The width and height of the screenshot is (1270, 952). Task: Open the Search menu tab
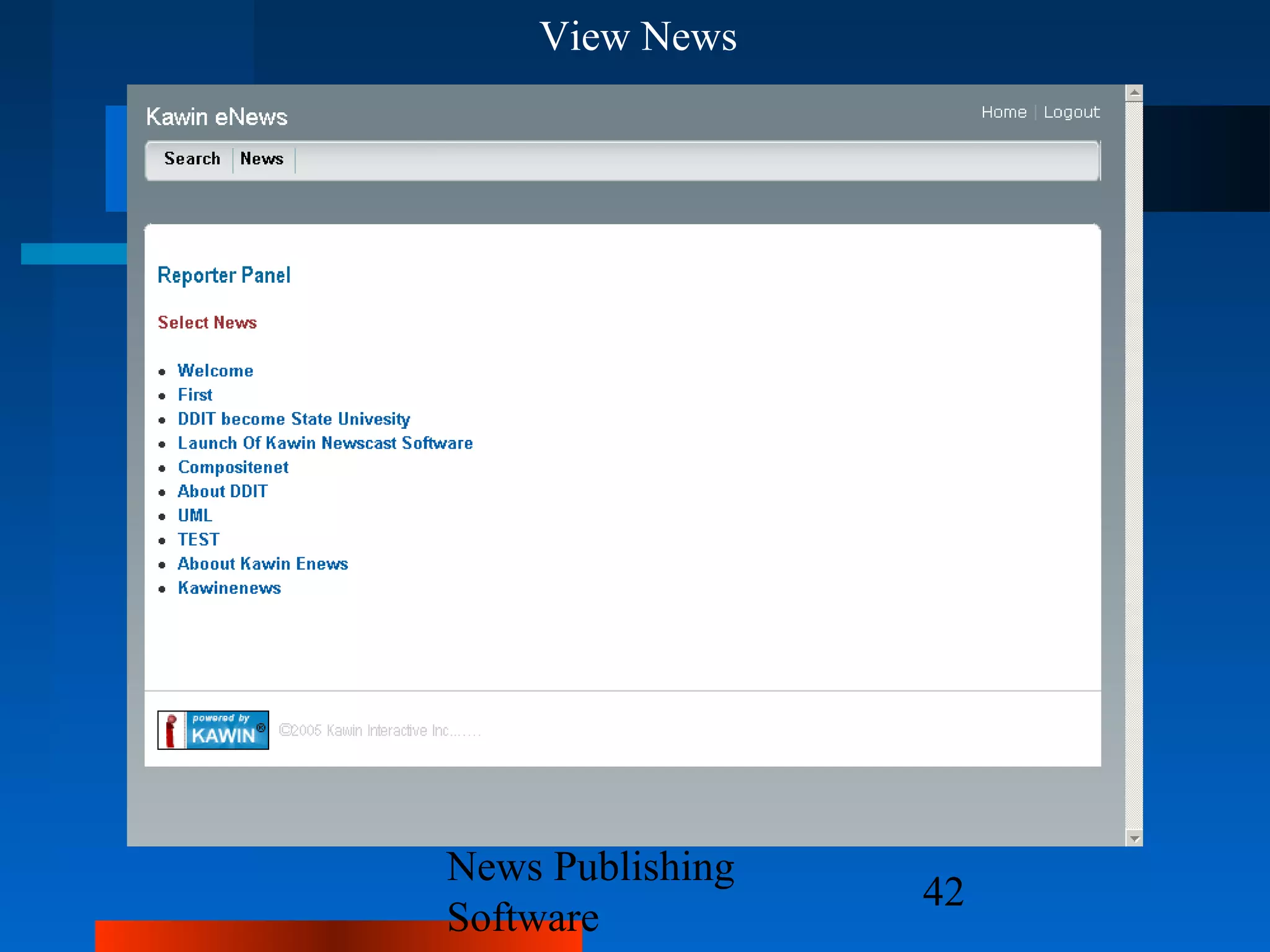click(x=192, y=159)
